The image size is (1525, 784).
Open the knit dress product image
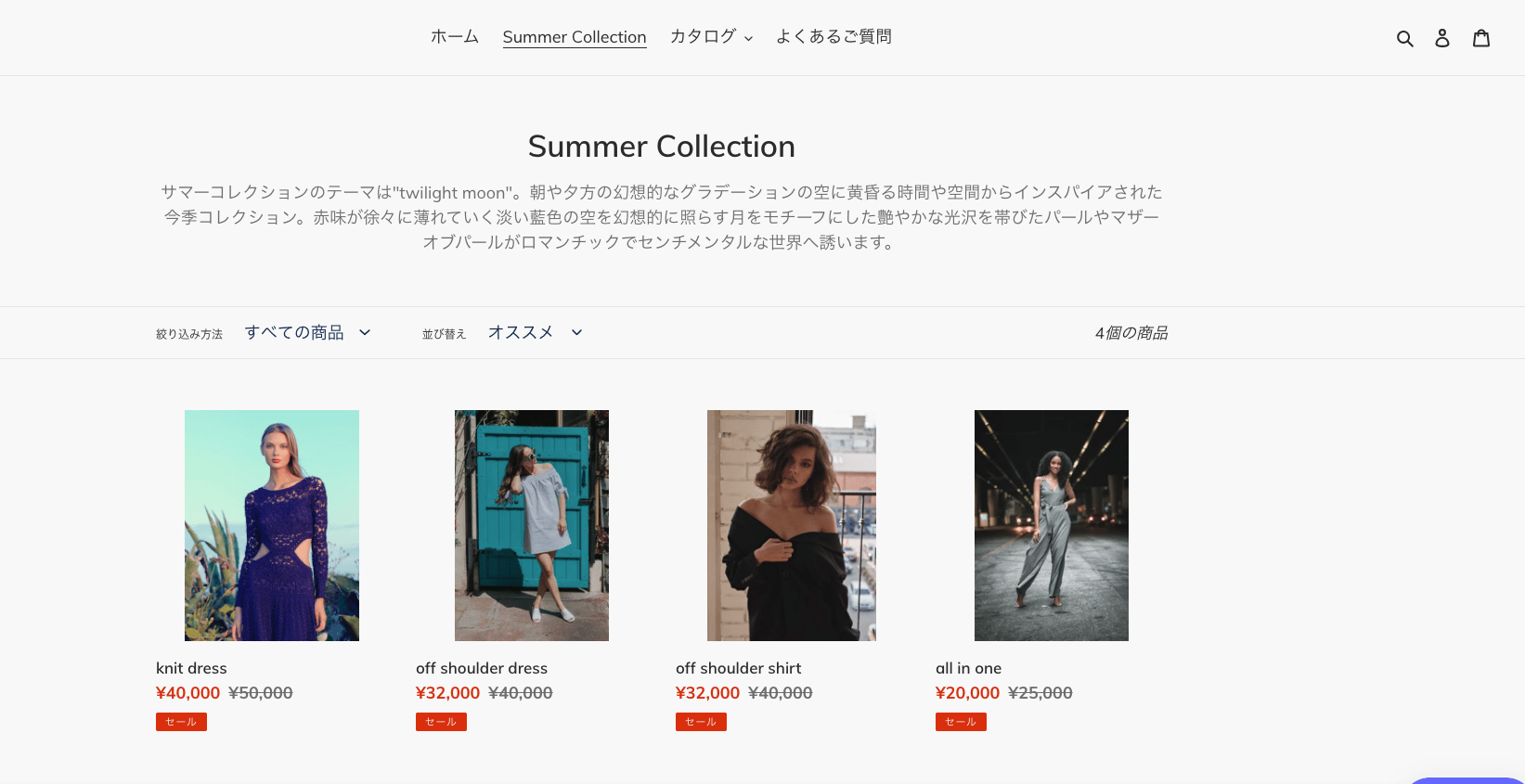tap(272, 525)
